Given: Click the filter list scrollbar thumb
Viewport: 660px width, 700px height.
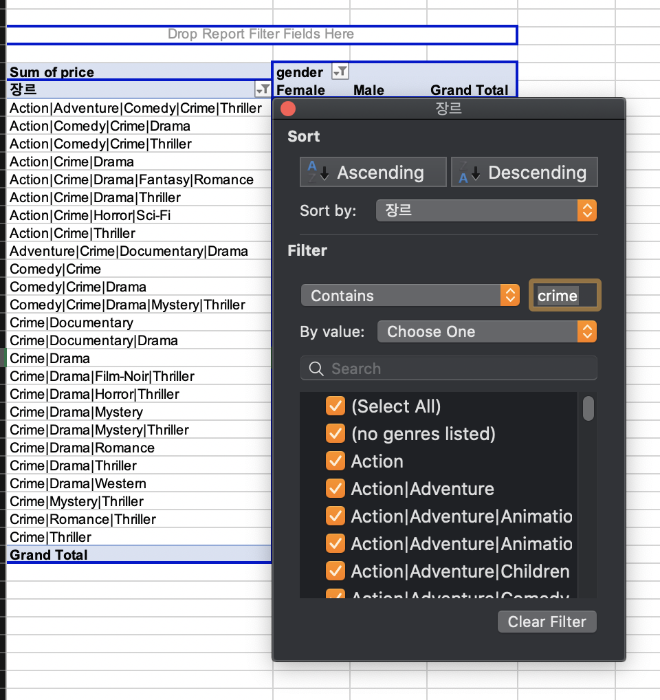Looking at the screenshot, I should [x=589, y=408].
